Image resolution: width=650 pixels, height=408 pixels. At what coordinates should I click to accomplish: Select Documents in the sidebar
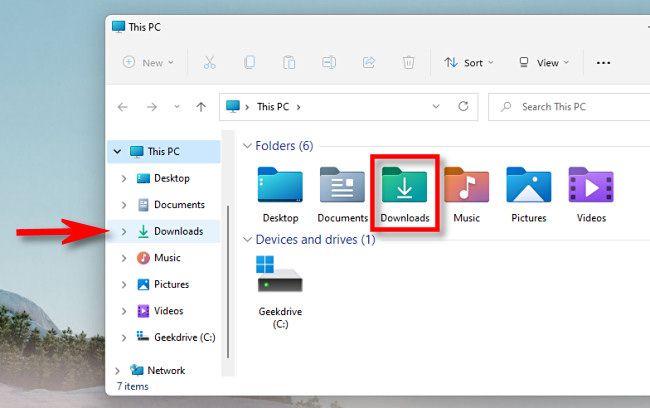click(164, 205)
